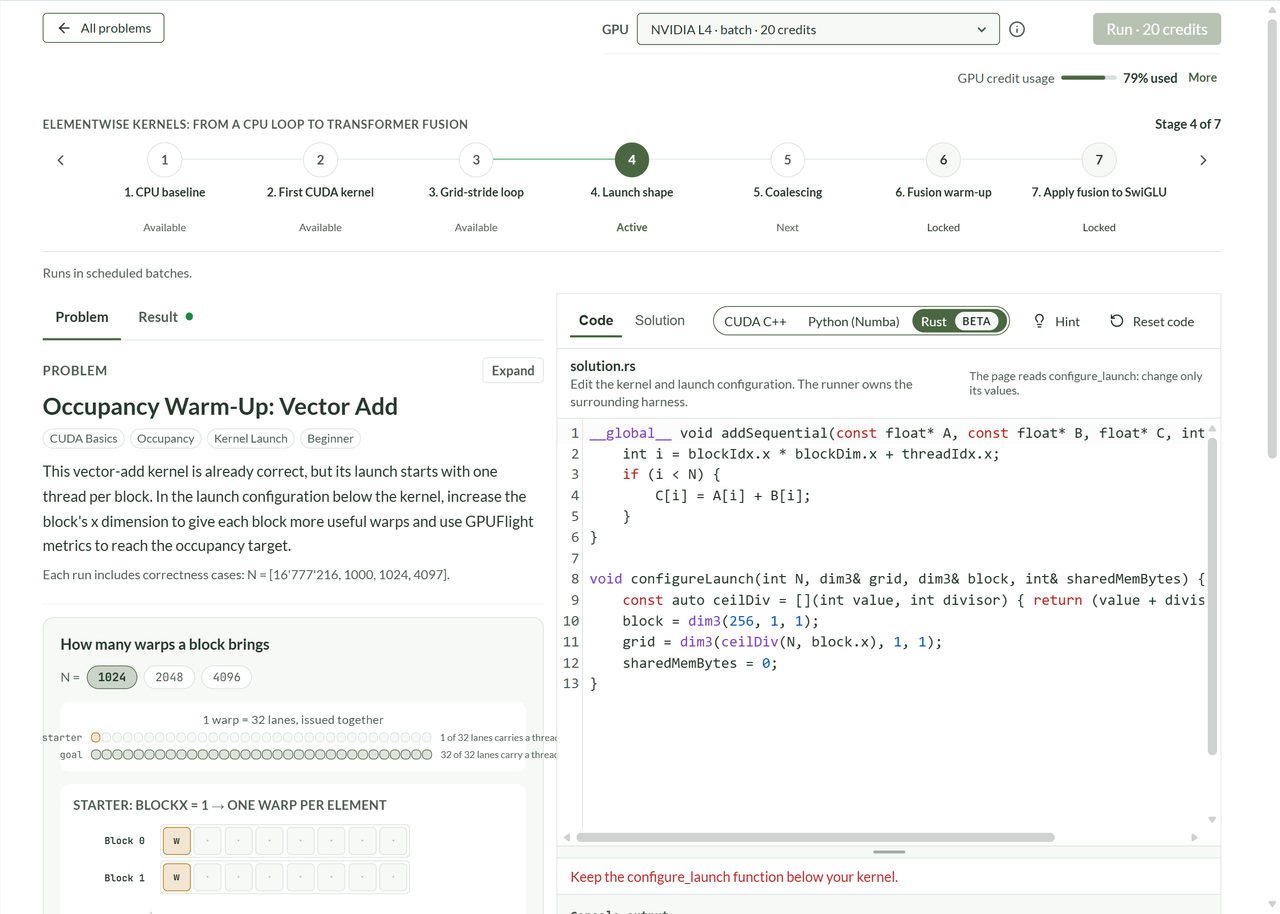Screen dimensions: 1280x914
Task: Open stage 1 CPU baseline circle
Action: (x=164, y=160)
